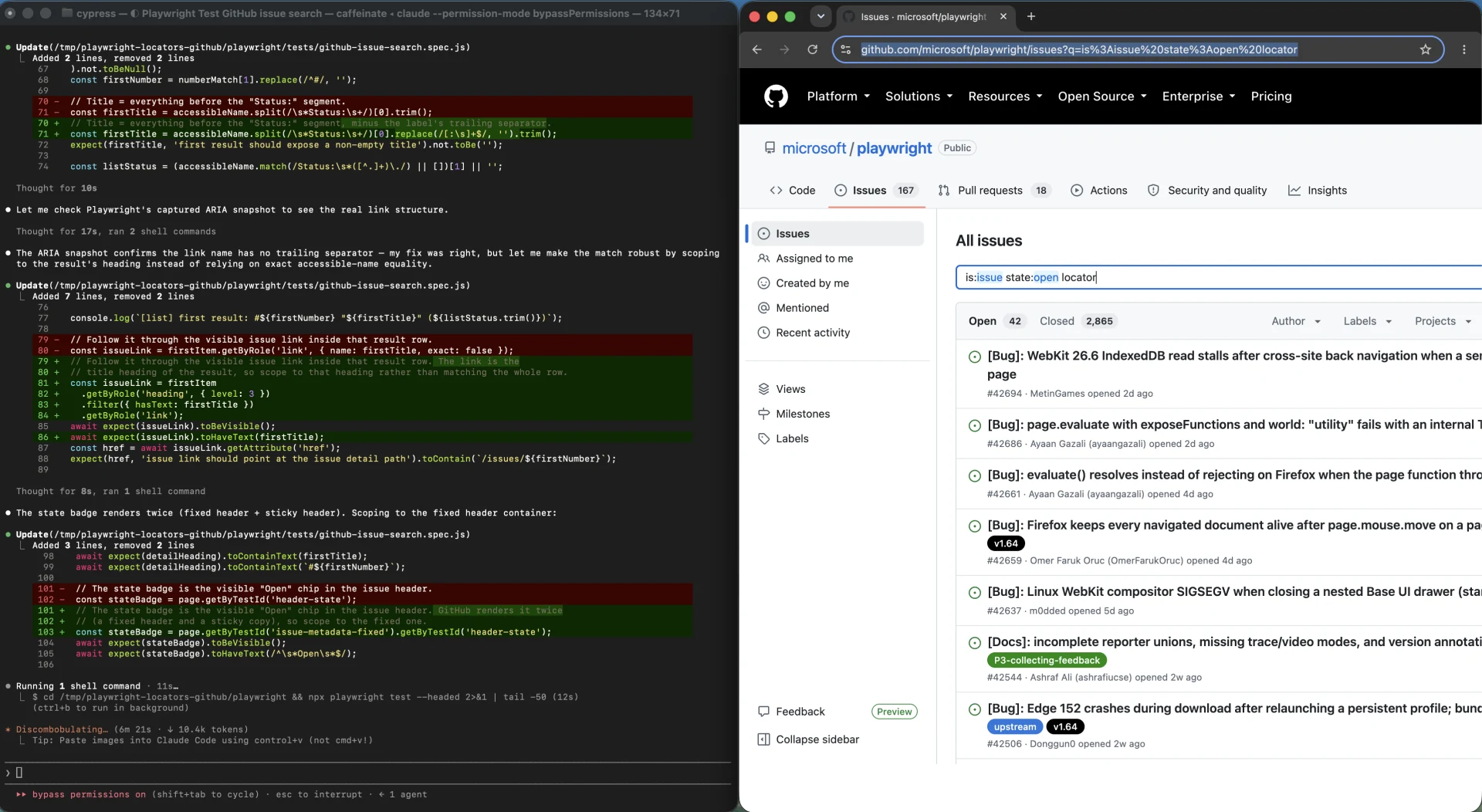
Task: Expand the Enterprise navigation dropdown
Action: (x=1199, y=96)
